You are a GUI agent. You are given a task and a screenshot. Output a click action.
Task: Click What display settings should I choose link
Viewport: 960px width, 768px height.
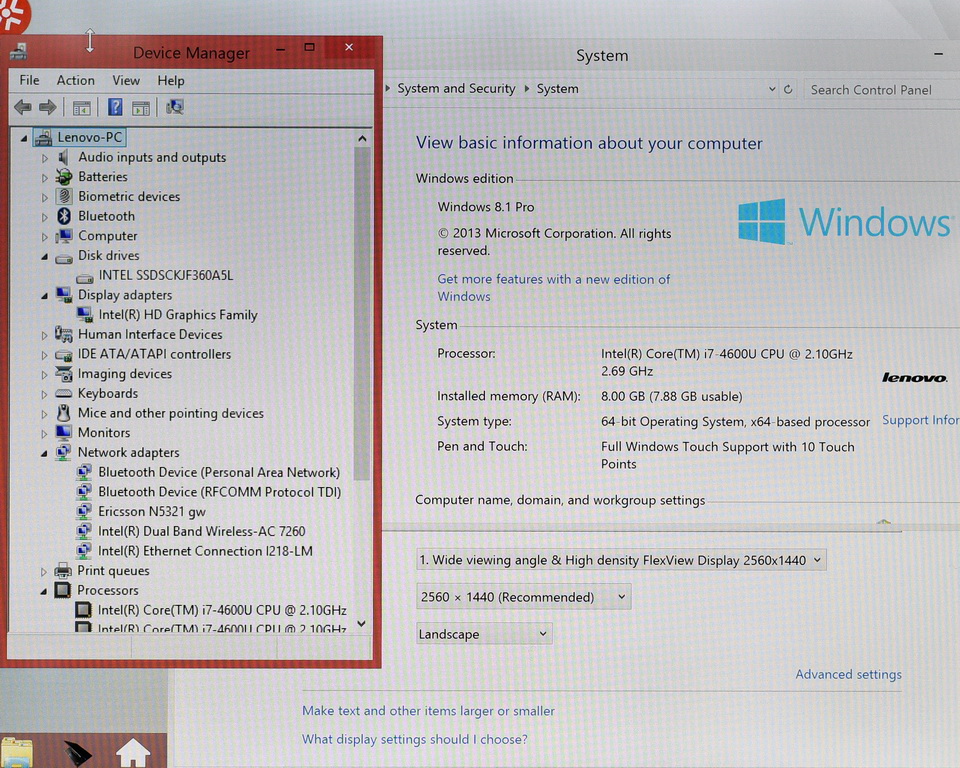(414, 739)
